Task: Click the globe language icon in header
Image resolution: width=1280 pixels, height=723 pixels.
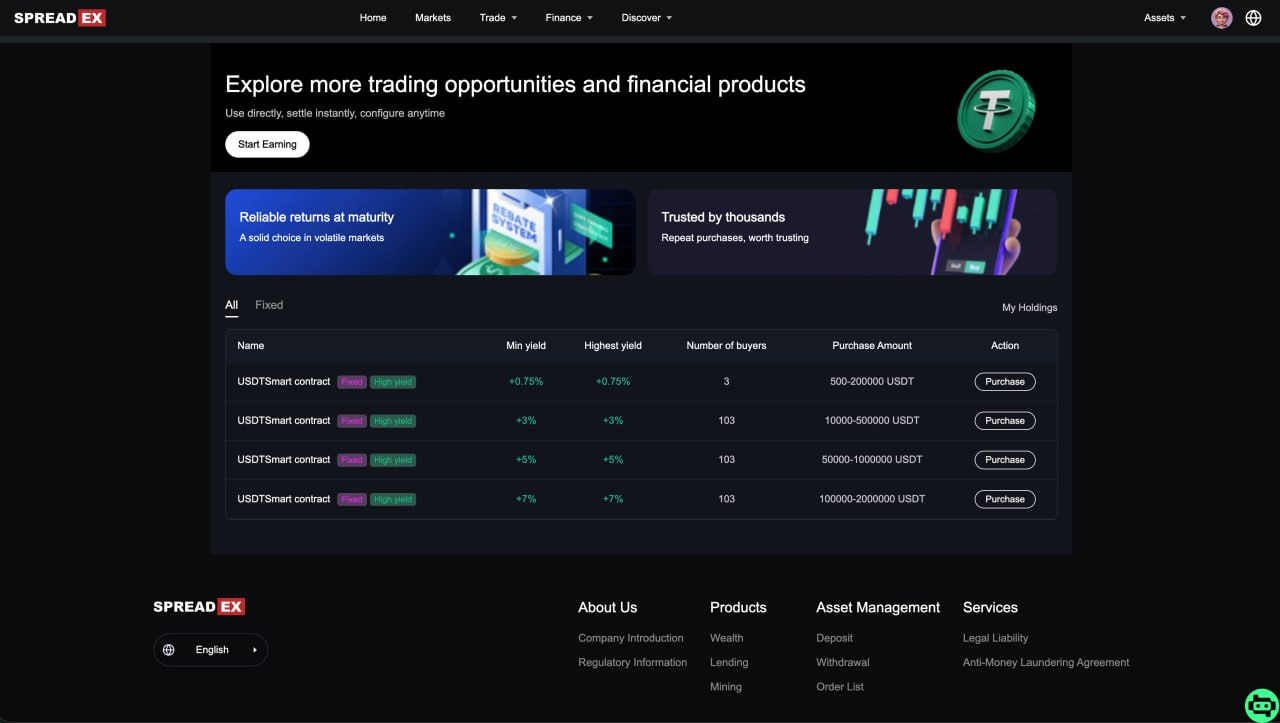Action: [1253, 18]
